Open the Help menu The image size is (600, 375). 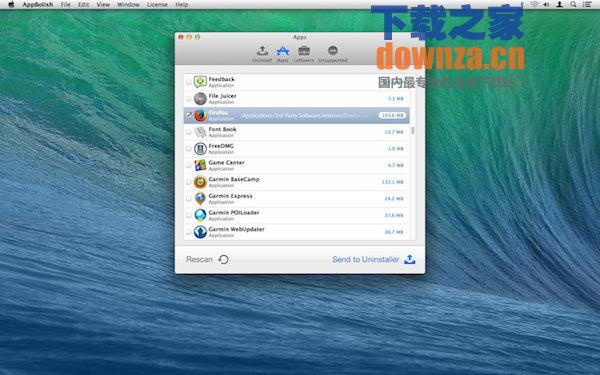pyautogui.click(x=181, y=5)
